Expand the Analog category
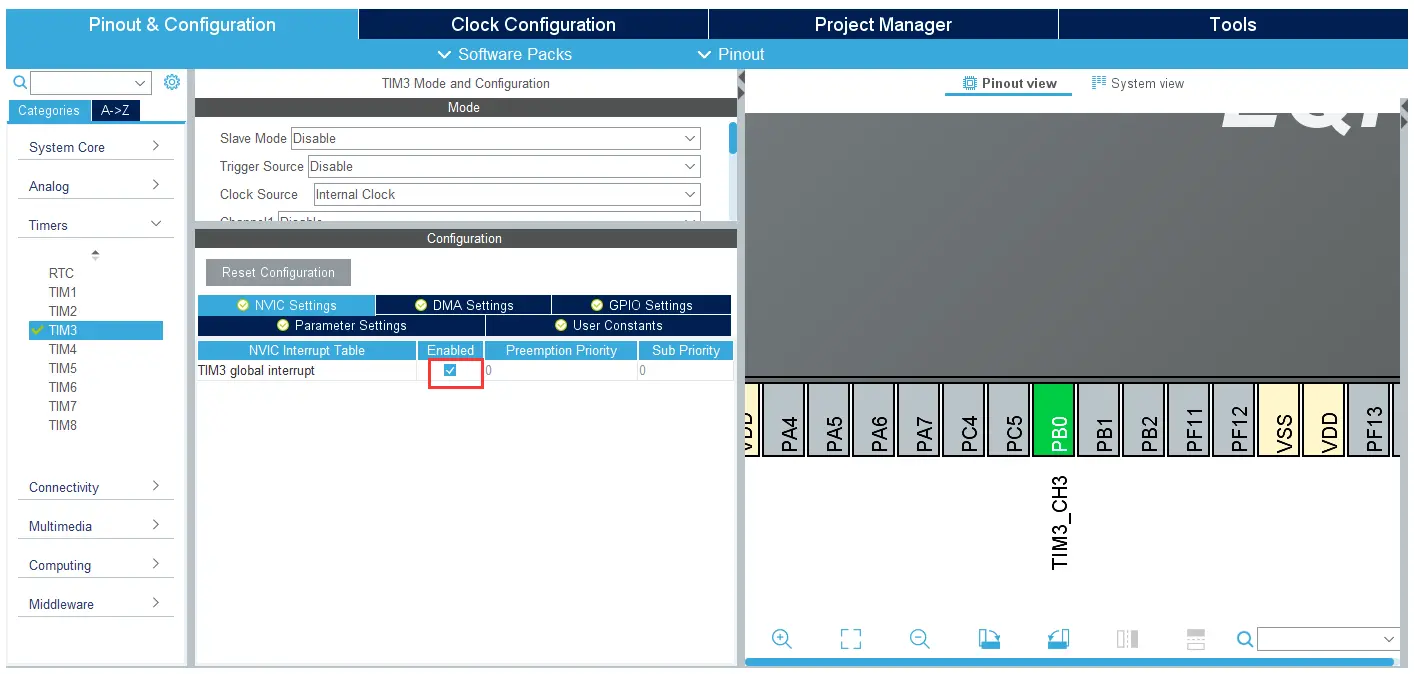Screen dimensions: 1414x674 click(95, 186)
